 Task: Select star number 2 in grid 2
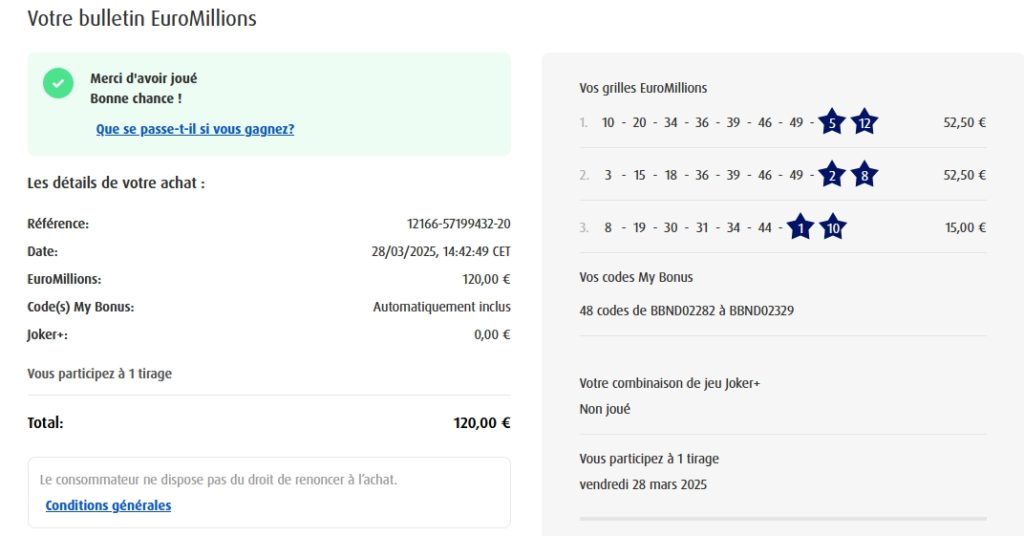pos(831,175)
